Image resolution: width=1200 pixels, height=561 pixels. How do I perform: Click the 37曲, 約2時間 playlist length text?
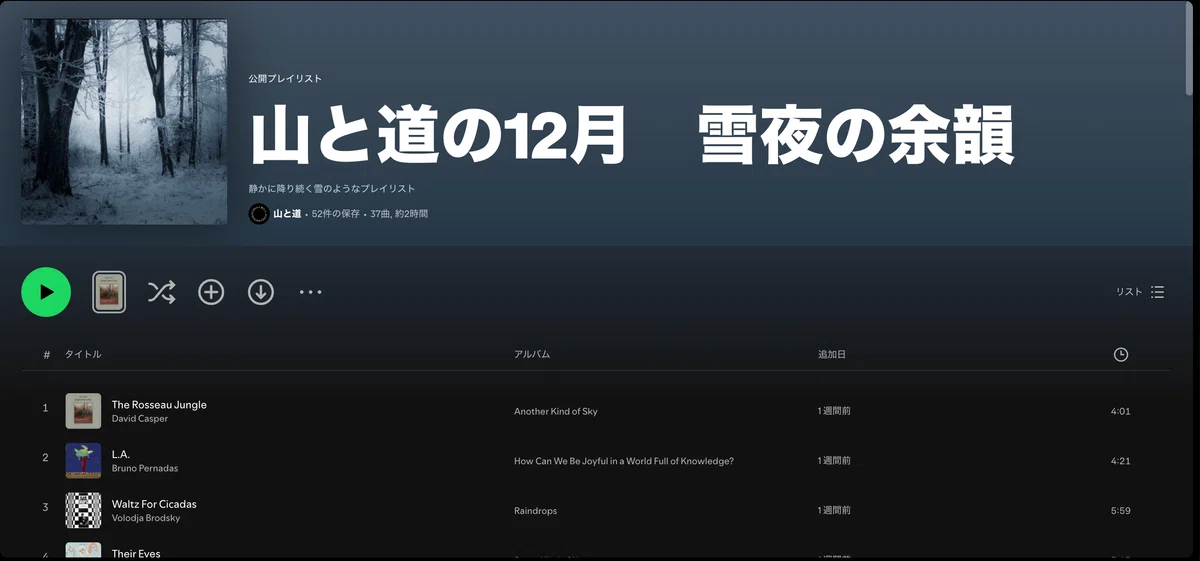[x=399, y=214]
